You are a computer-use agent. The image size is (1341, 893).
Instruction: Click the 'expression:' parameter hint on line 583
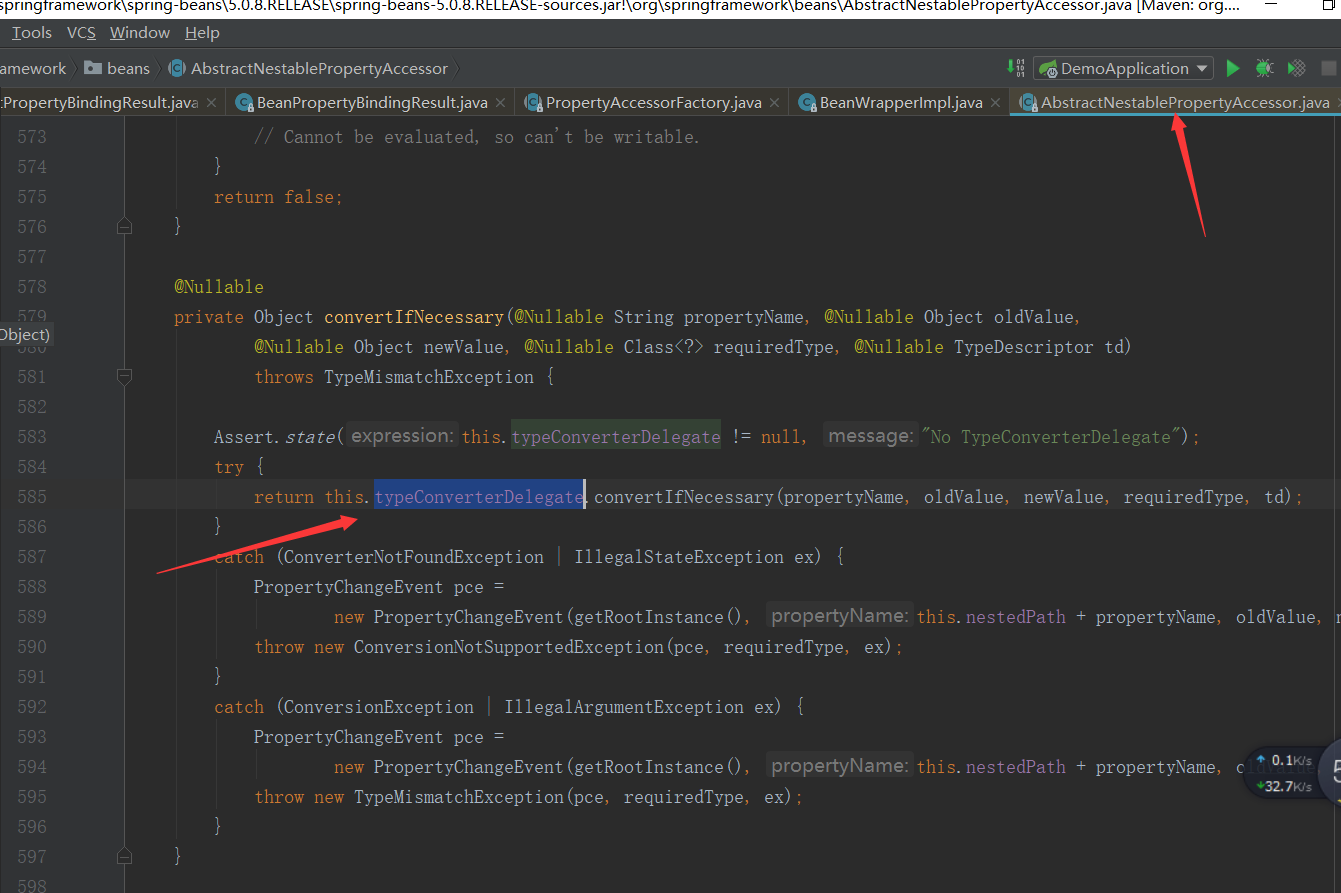click(401, 436)
